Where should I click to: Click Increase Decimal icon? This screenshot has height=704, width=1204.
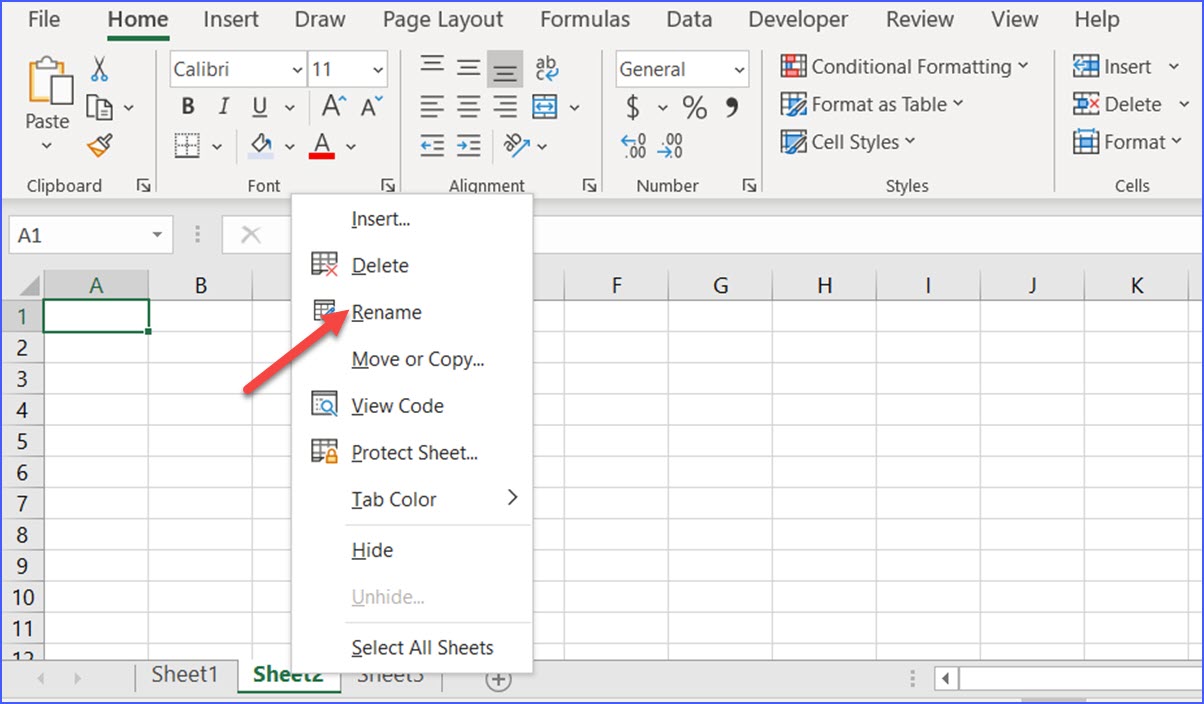633,146
